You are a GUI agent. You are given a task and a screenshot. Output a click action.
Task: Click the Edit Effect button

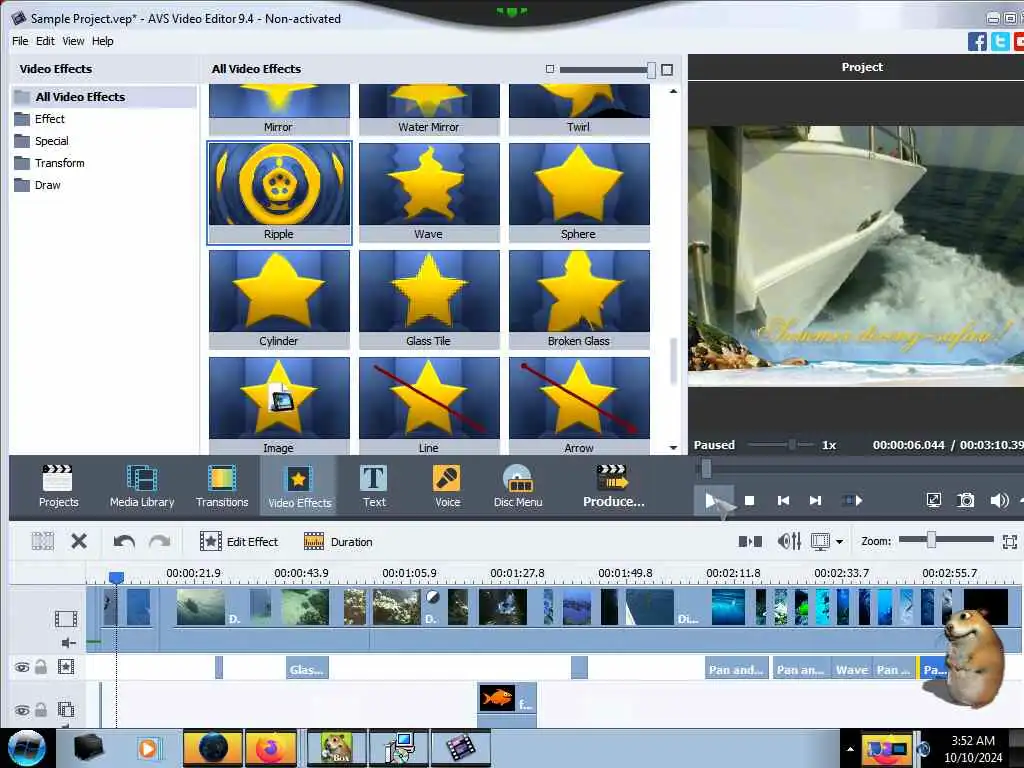point(239,541)
